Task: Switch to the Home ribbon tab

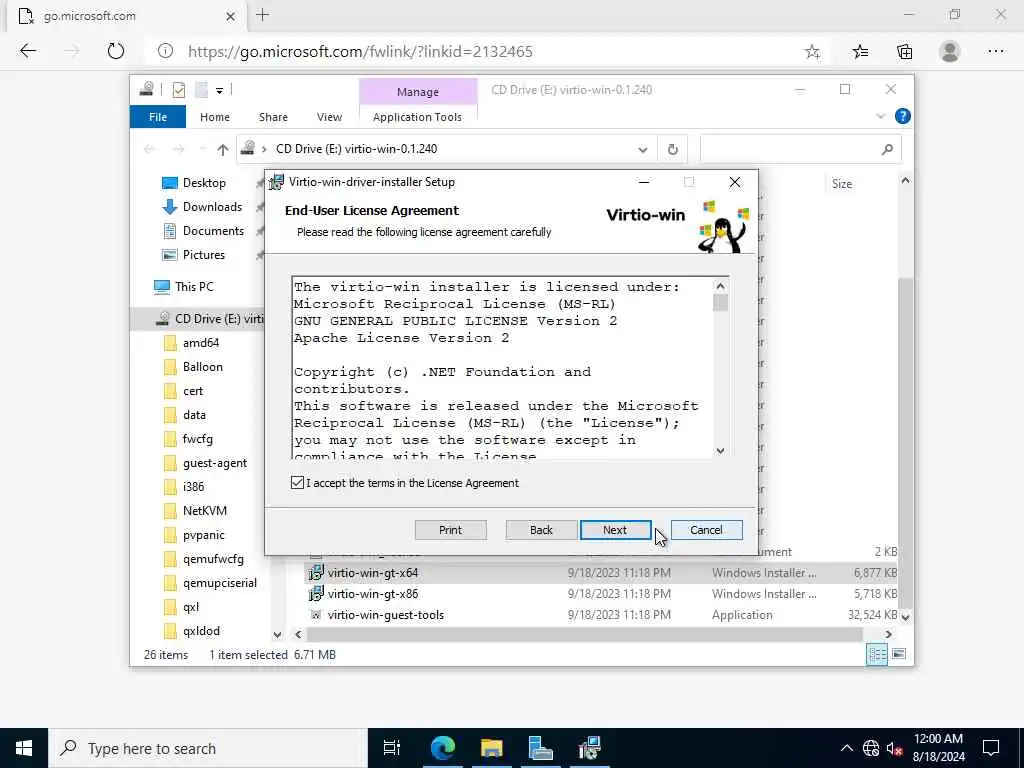Action: [215, 117]
